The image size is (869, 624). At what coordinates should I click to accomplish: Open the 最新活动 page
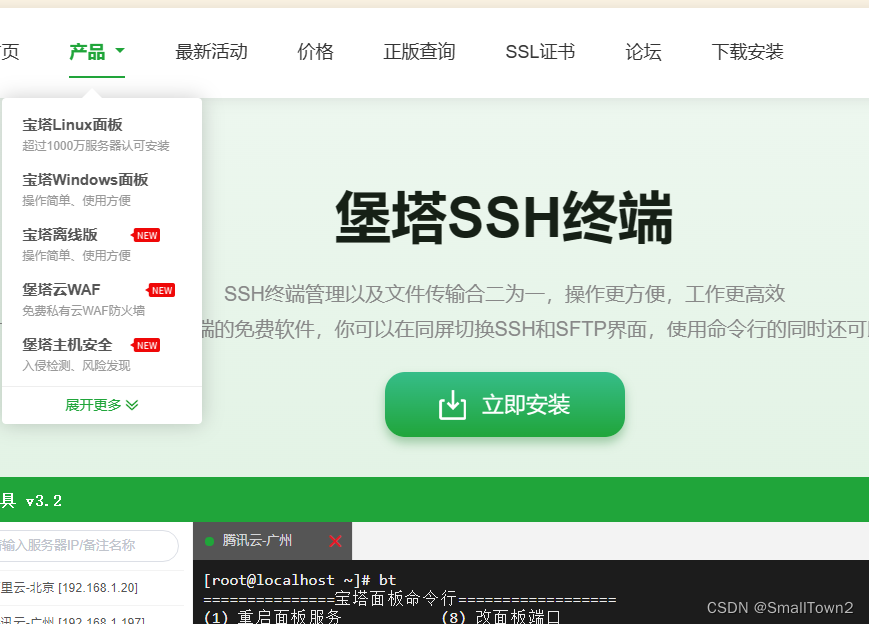click(x=211, y=52)
